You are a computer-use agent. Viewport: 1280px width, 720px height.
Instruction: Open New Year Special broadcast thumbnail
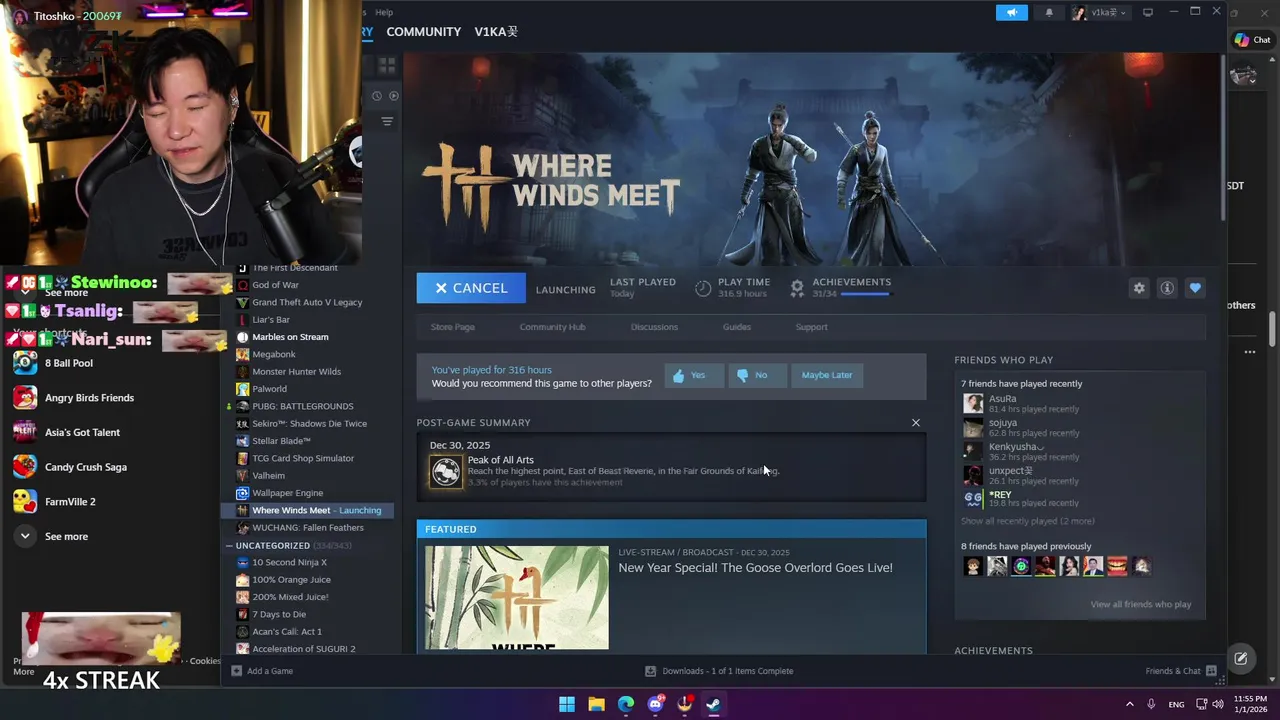tap(517, 598)
